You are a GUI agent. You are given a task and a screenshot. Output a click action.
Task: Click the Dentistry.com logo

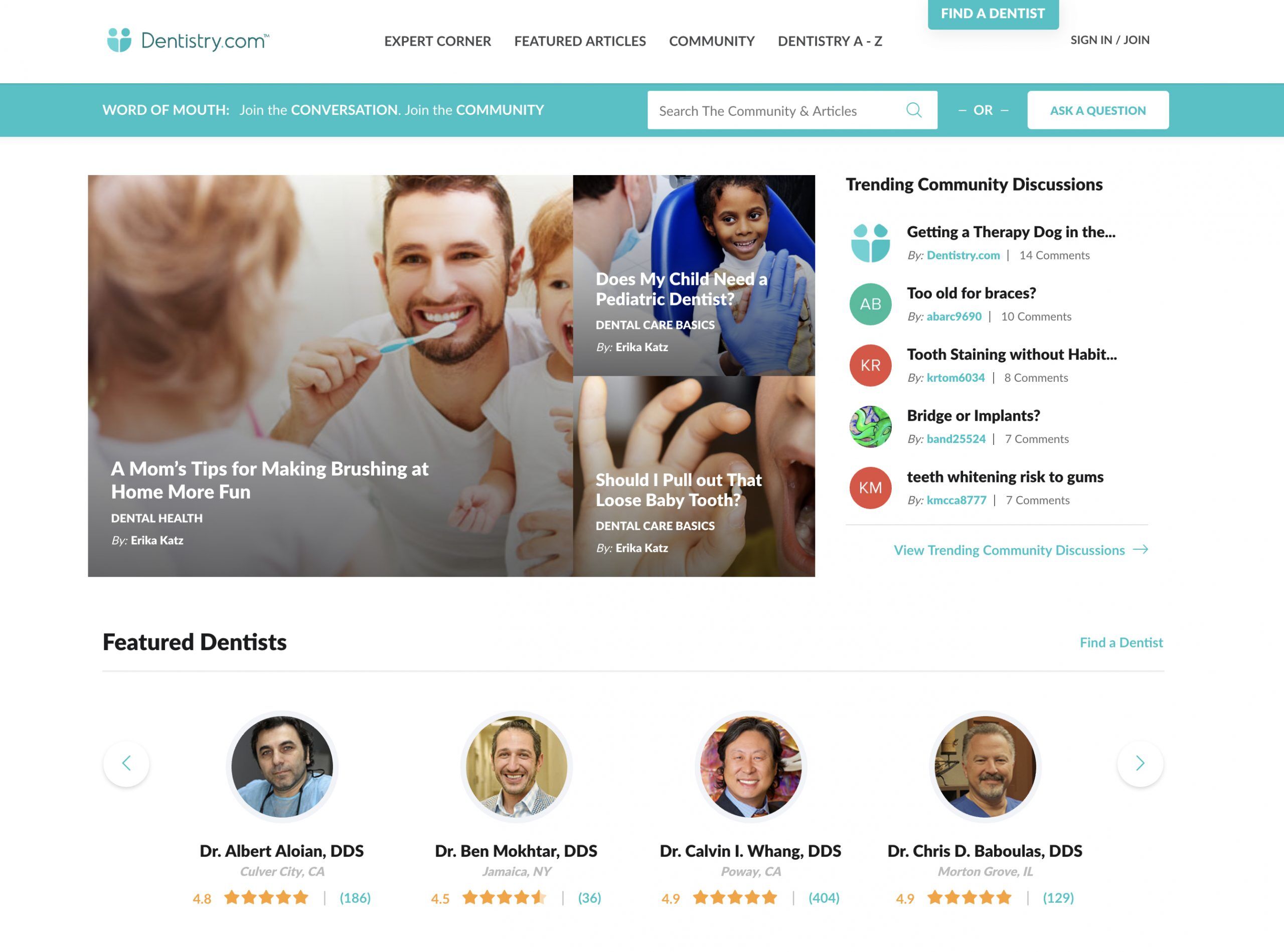click(188, 40)
